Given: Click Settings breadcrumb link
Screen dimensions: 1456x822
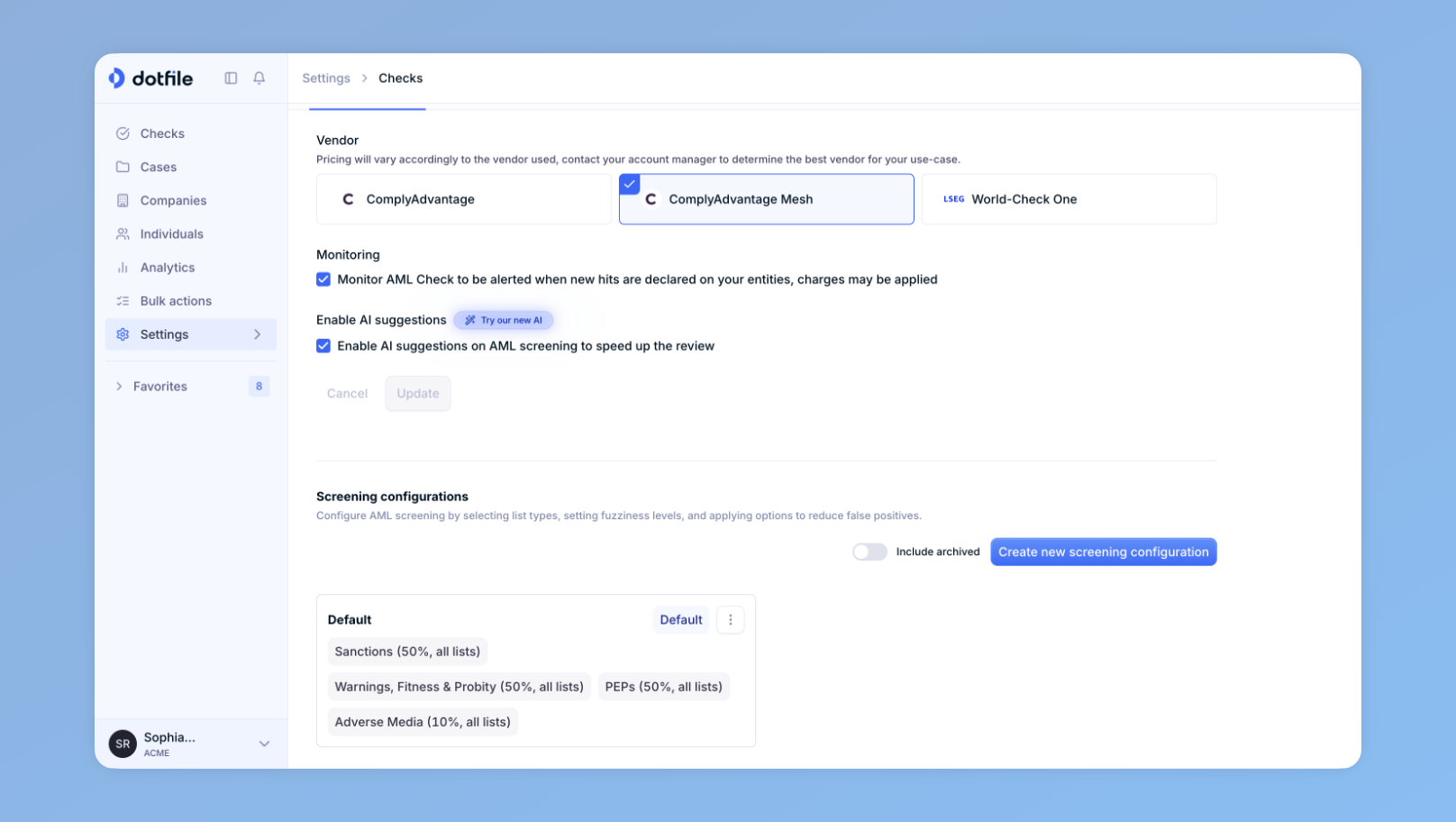Looking at the screenshot, I should point(326,78).
